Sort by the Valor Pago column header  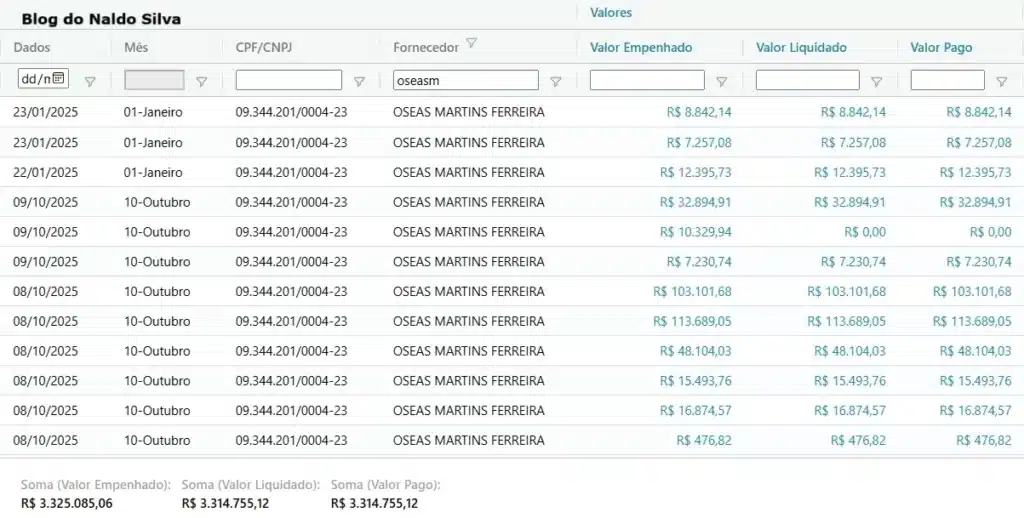click(x=941, y=48)
